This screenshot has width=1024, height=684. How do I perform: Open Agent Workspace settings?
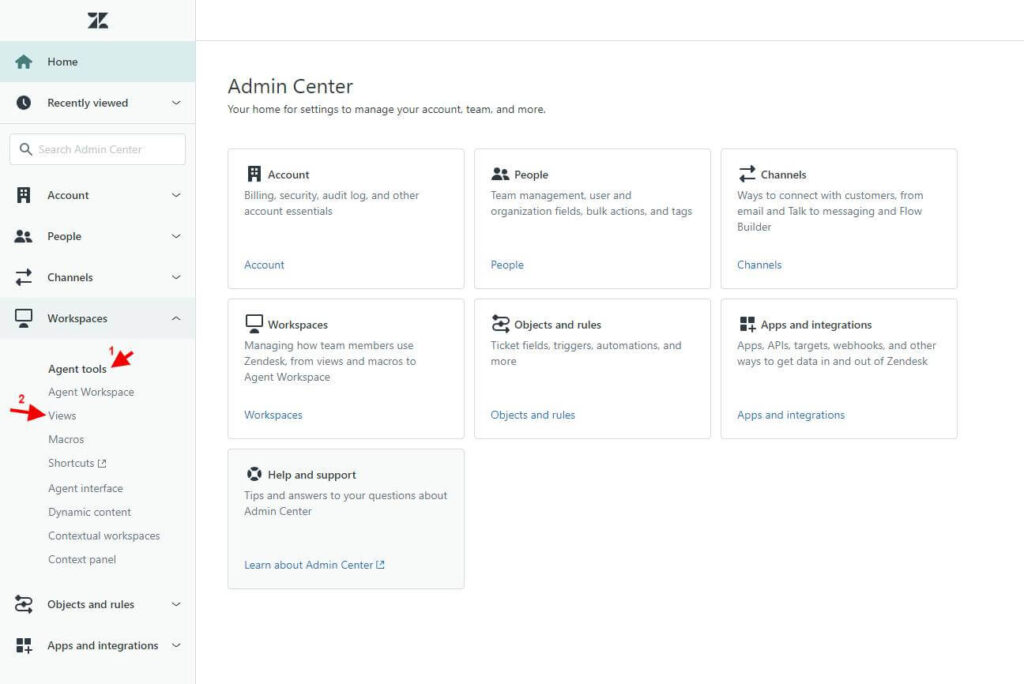pyautogui.click(x=91, y=392)
